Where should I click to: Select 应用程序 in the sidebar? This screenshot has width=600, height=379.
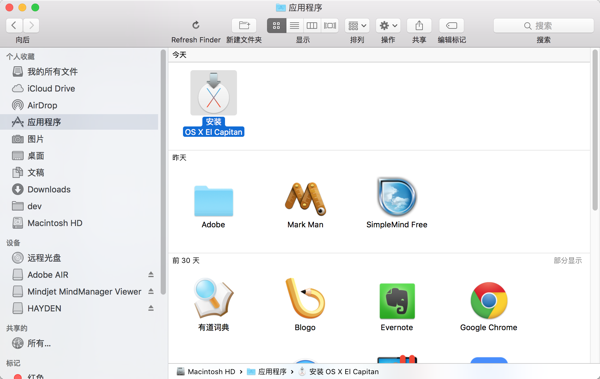pos(79,122)
